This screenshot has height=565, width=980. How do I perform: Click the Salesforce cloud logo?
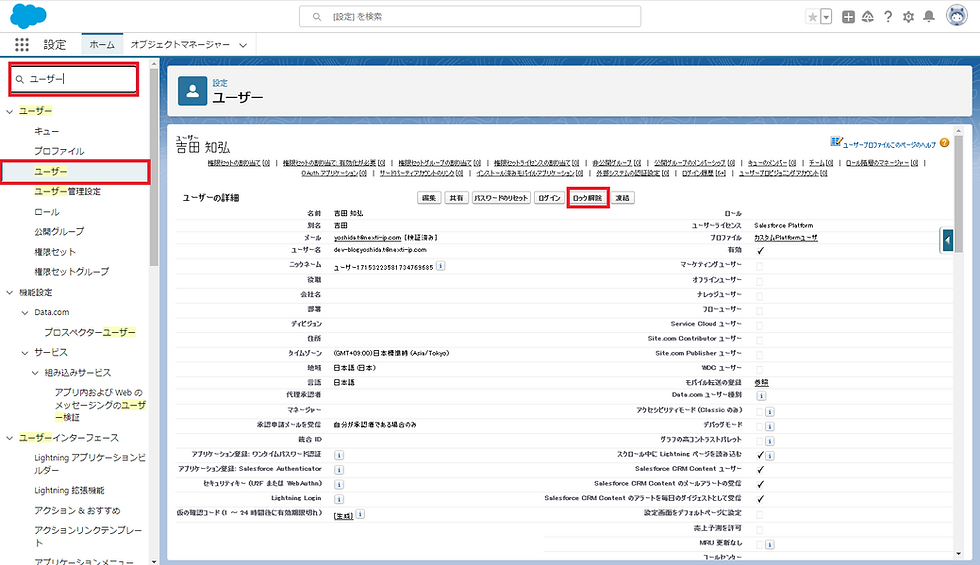(28, 16)
